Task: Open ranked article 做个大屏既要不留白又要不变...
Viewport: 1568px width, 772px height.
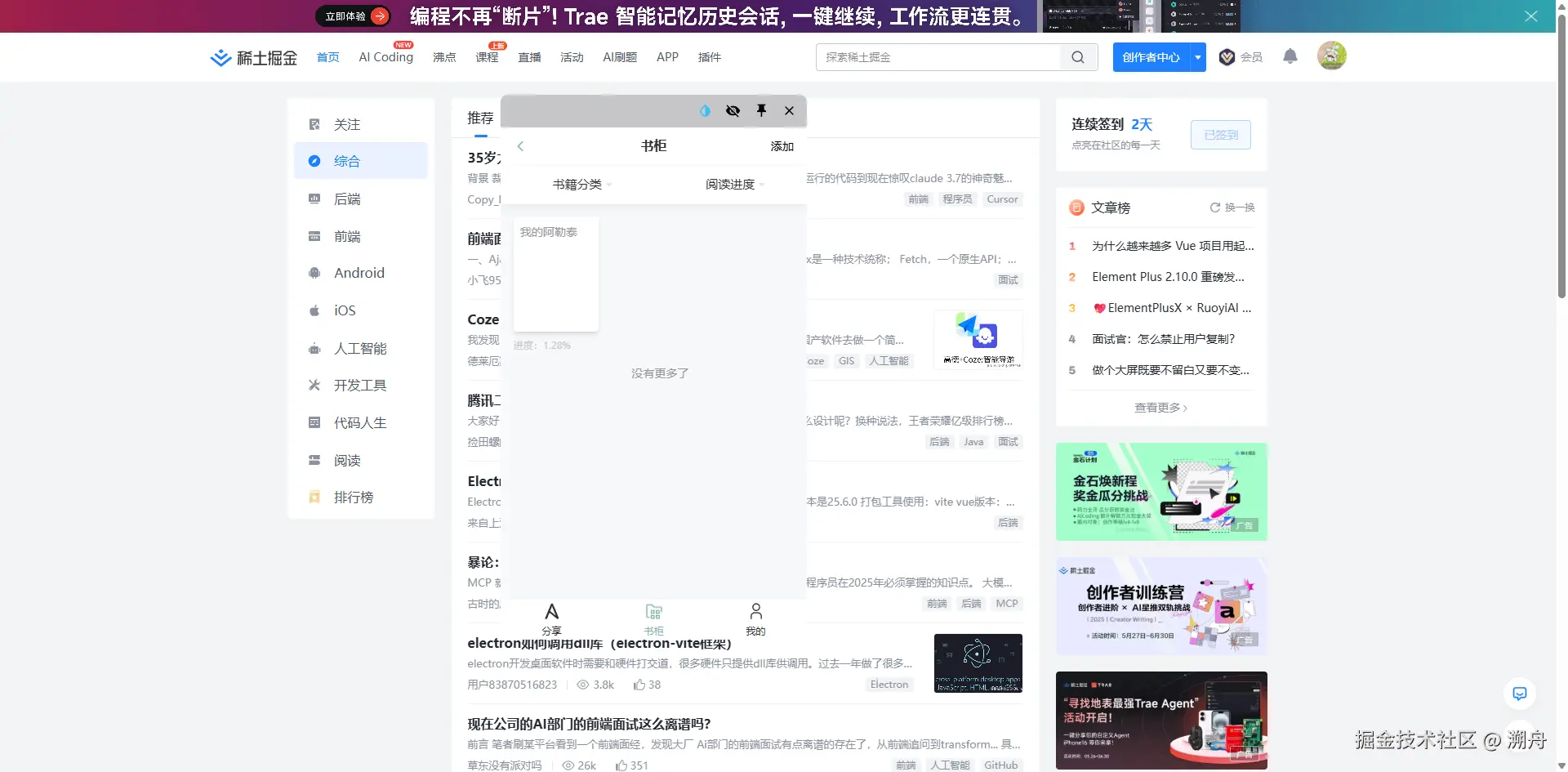Action: tap(1170, 370)
